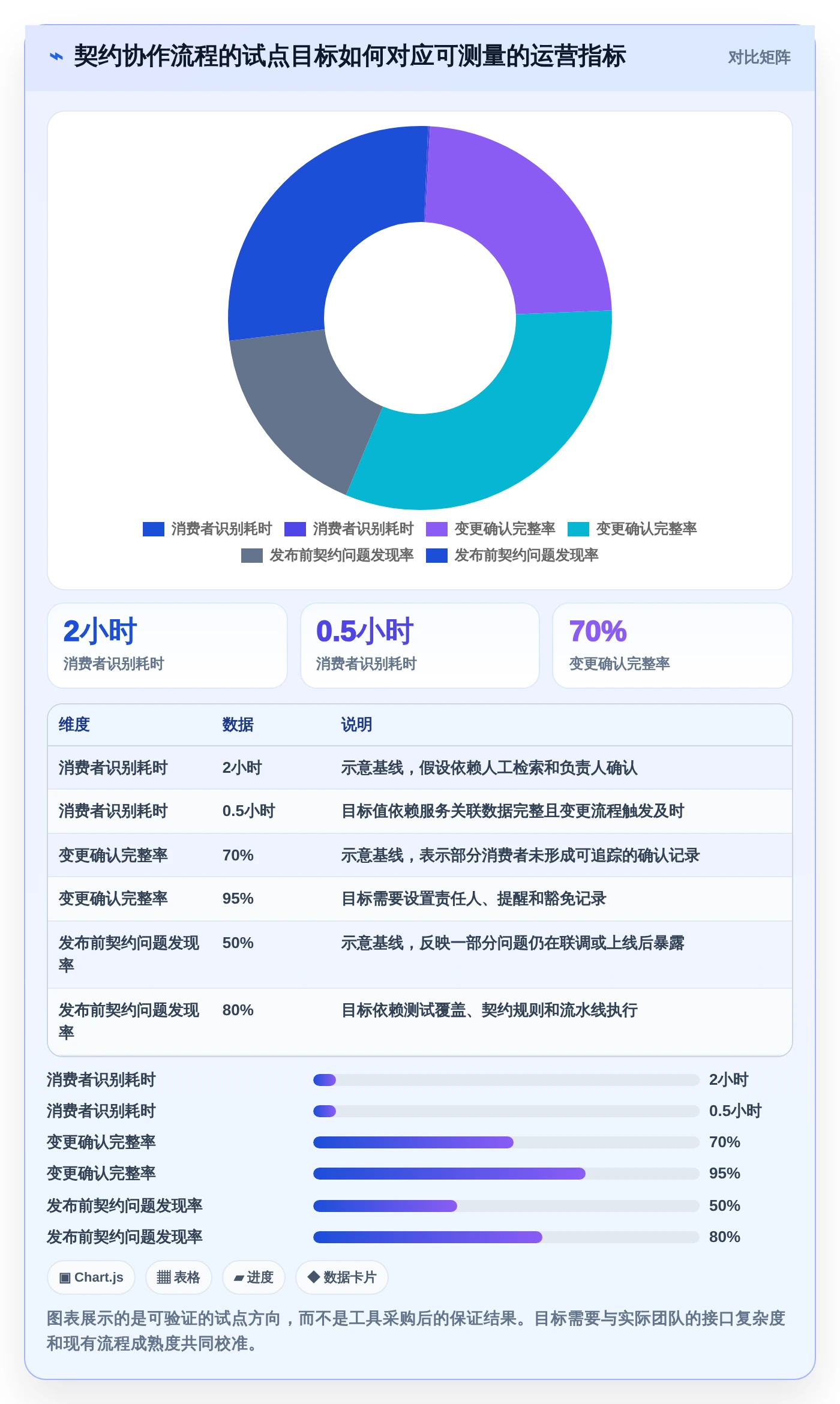Viewport: 840px width, 1404px height.
Task: Click the 70% progress bar
Action: pyautogui.click(x=506, y=1142)
